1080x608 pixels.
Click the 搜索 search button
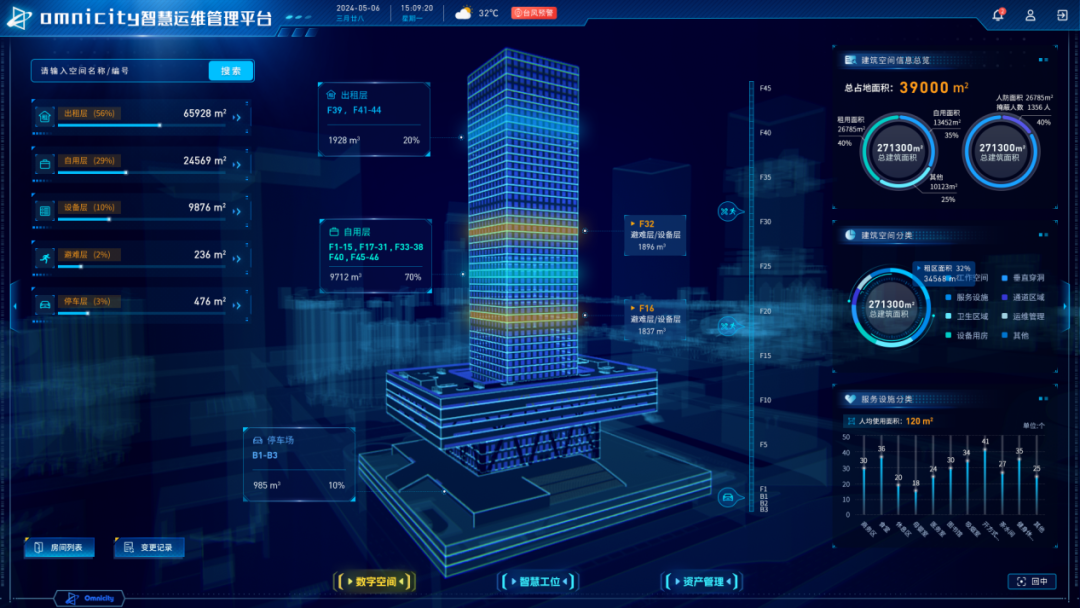[x=231, y=71]
